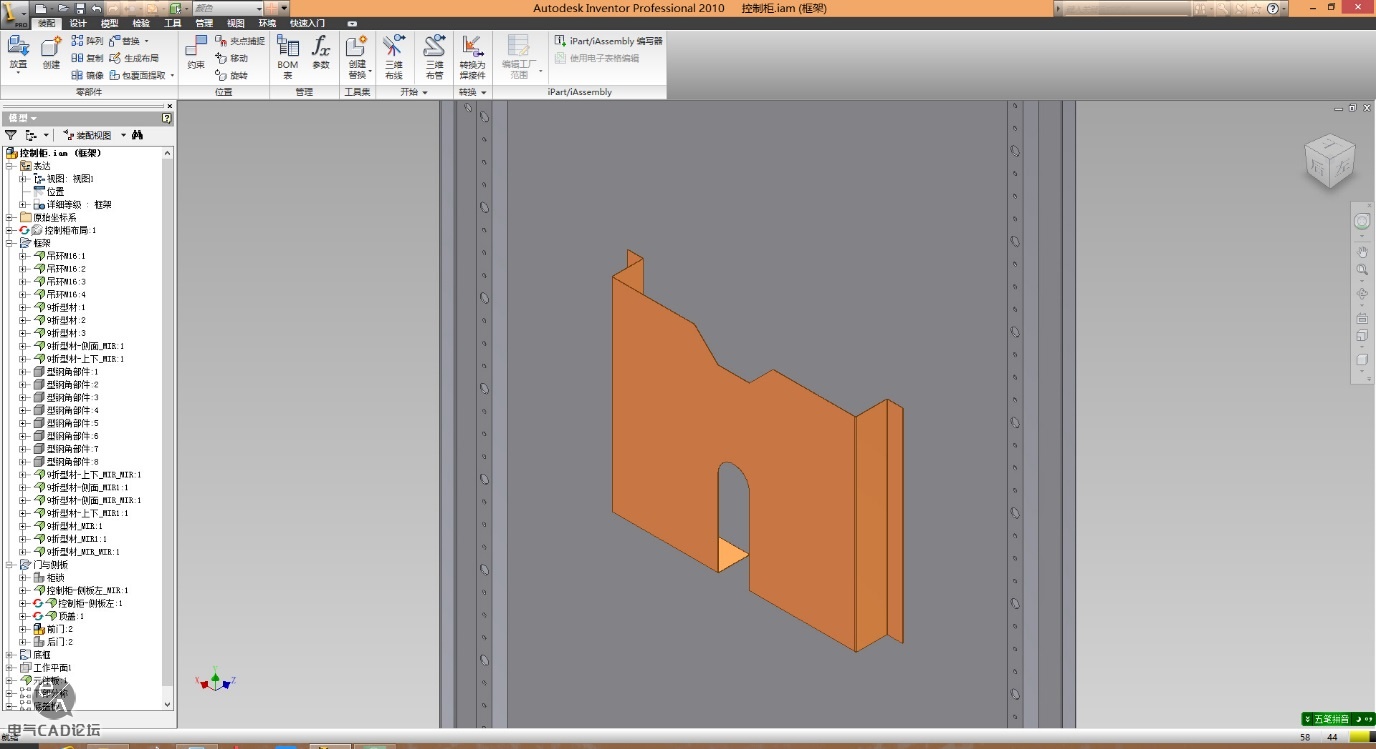Select the 旋转 rotate tool
This screenshot has width=1376, height=749.
232,75
